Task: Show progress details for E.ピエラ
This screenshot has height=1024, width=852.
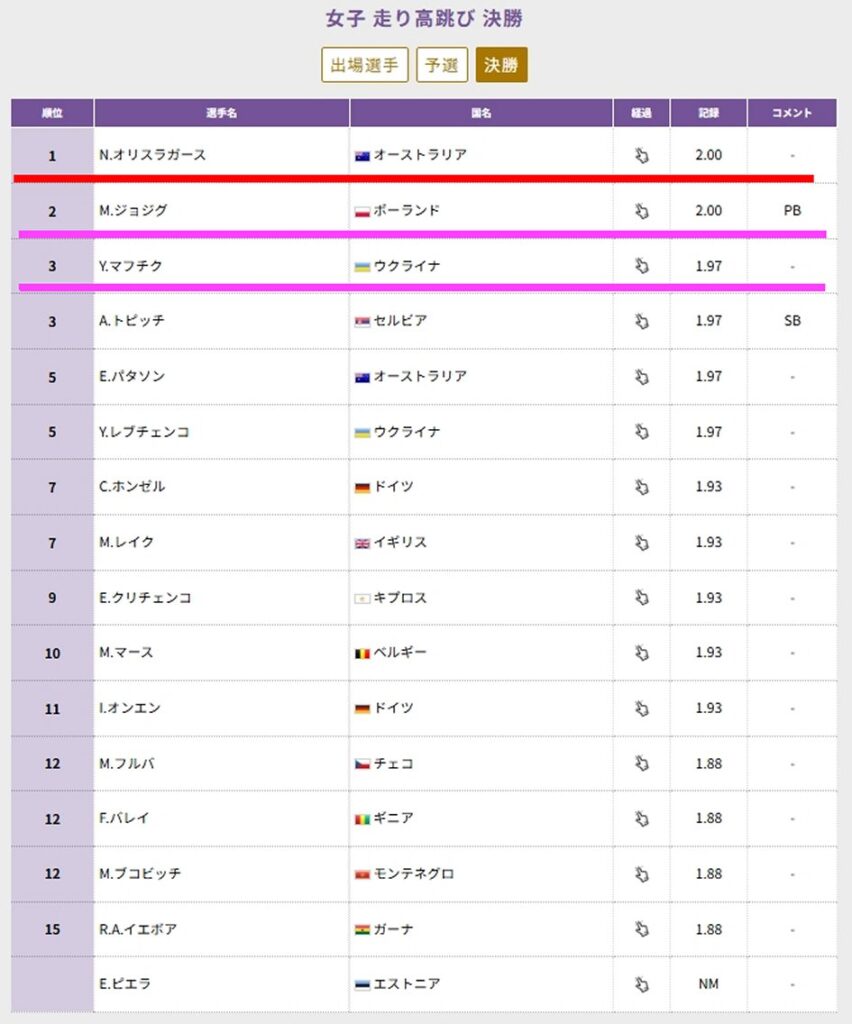Action: point(641,984)
